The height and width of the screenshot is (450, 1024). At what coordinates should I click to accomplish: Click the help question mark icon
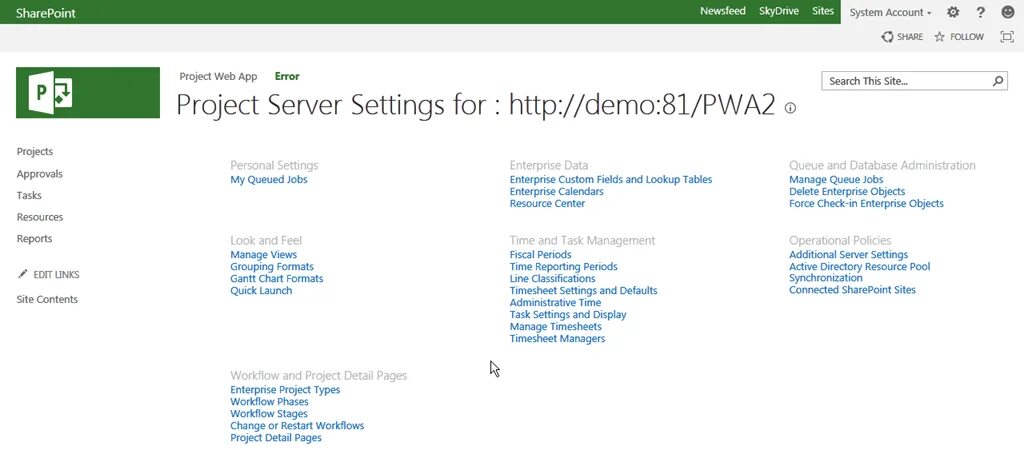[x=980, y=12]
